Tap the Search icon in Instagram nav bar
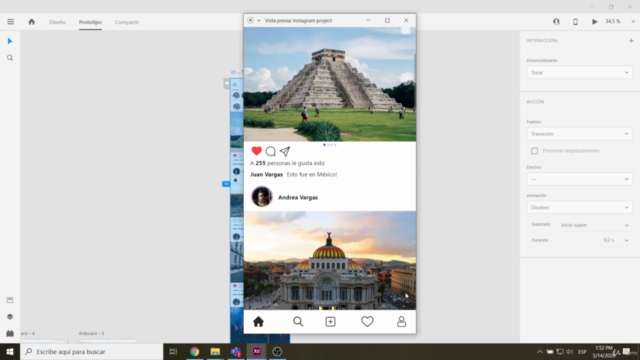The image size is (640, 360). click(x=298, y=322)
